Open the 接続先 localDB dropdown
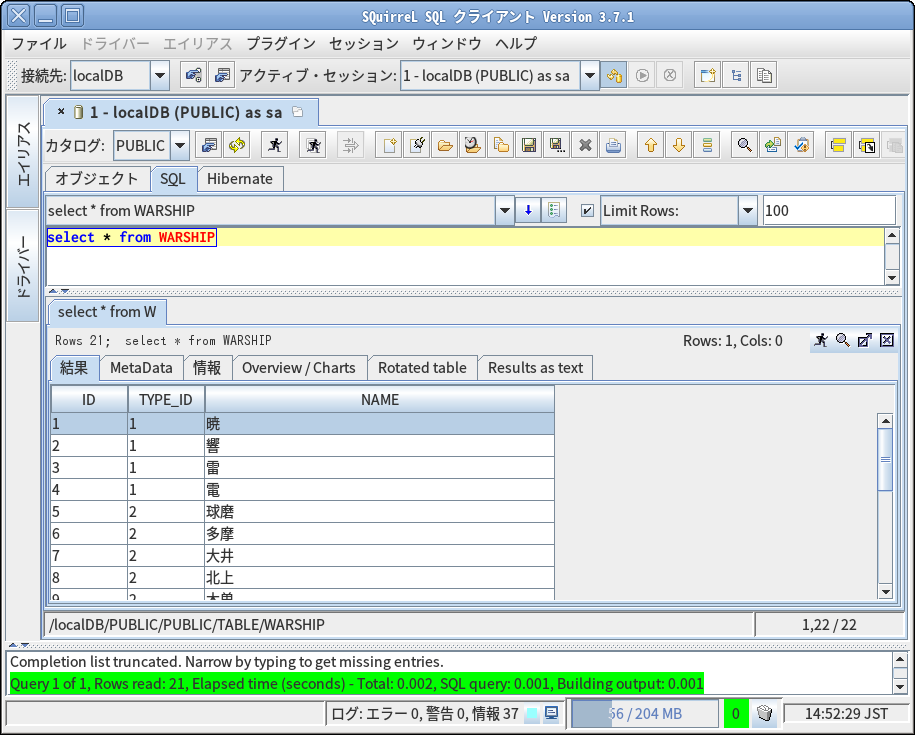Viewport: 915px width, 735px height. point(159,75)
